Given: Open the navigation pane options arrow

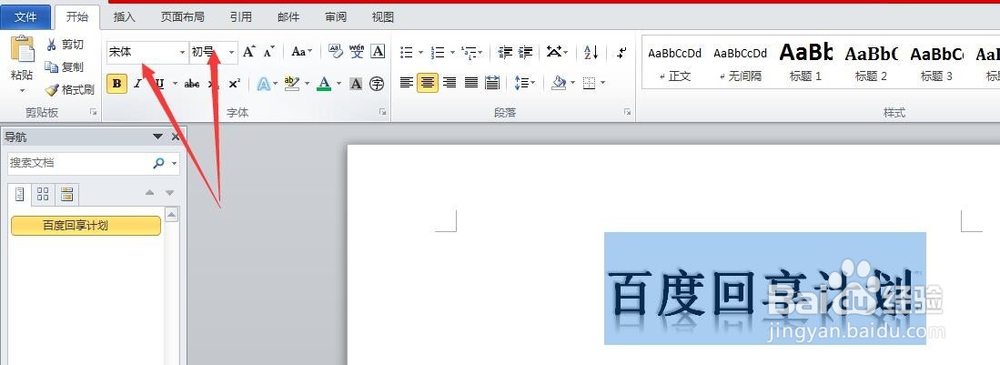Looking at the screenshot, I should [x=158, y=137].
